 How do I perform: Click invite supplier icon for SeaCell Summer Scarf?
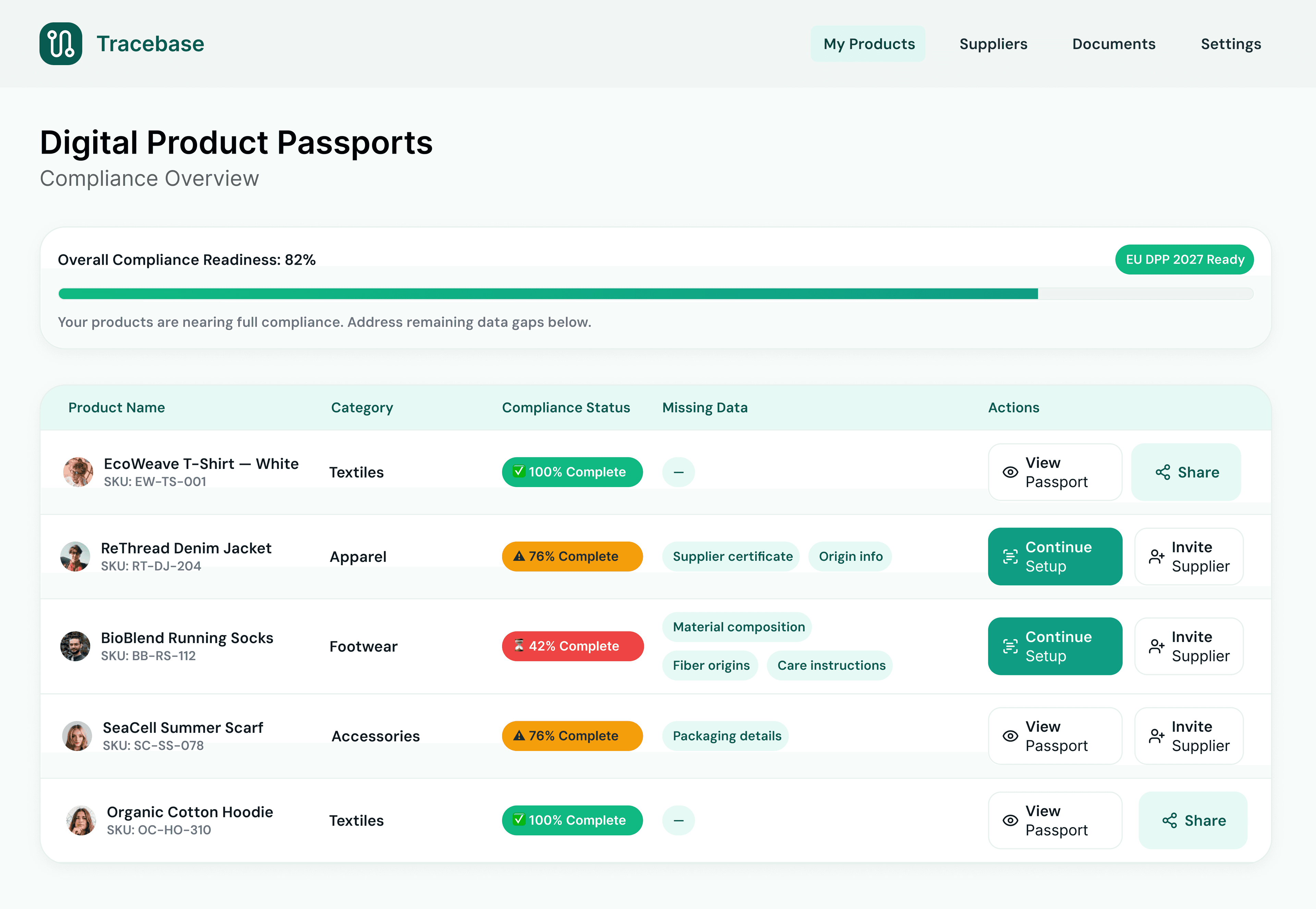point(1157,736)
